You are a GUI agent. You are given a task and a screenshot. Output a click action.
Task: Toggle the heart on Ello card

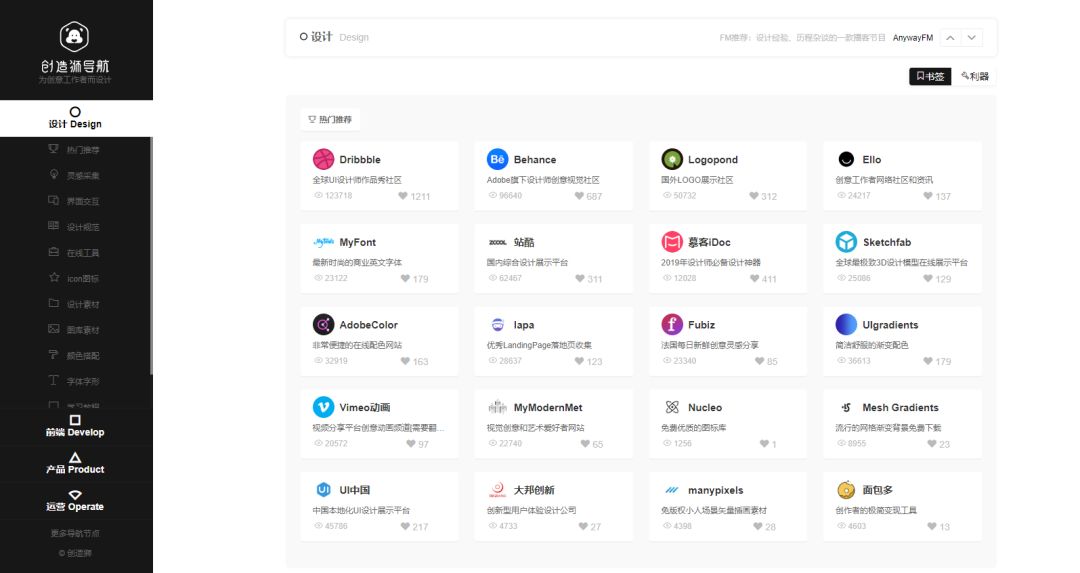[928, 196]
